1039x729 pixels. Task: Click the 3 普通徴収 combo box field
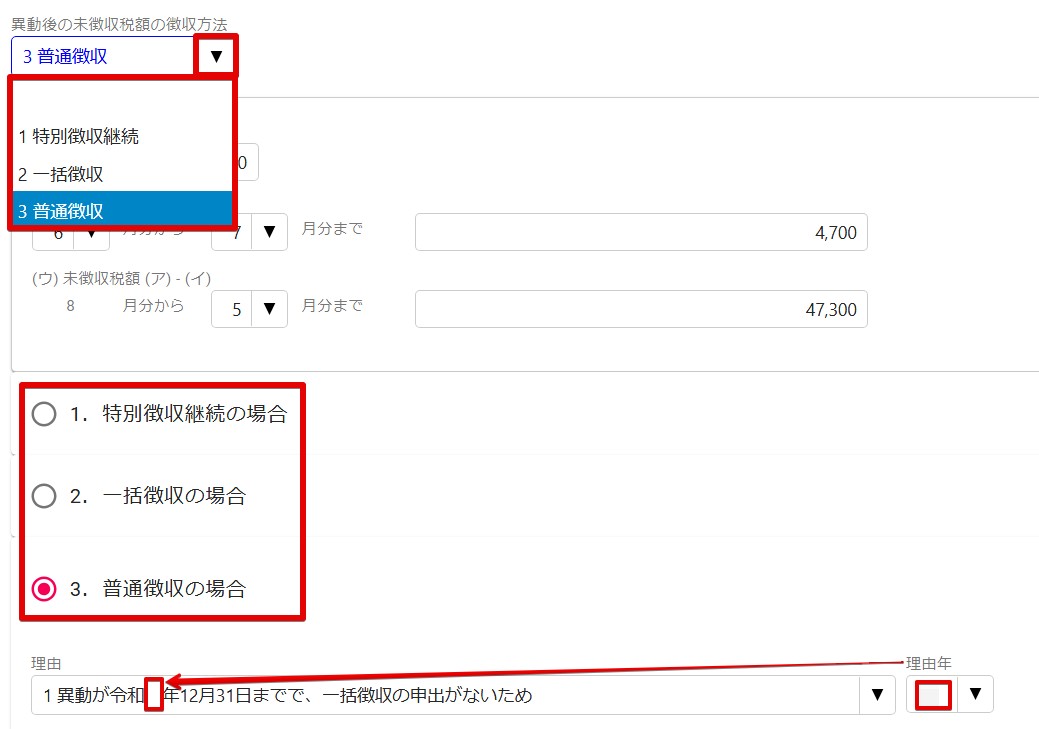103,56
